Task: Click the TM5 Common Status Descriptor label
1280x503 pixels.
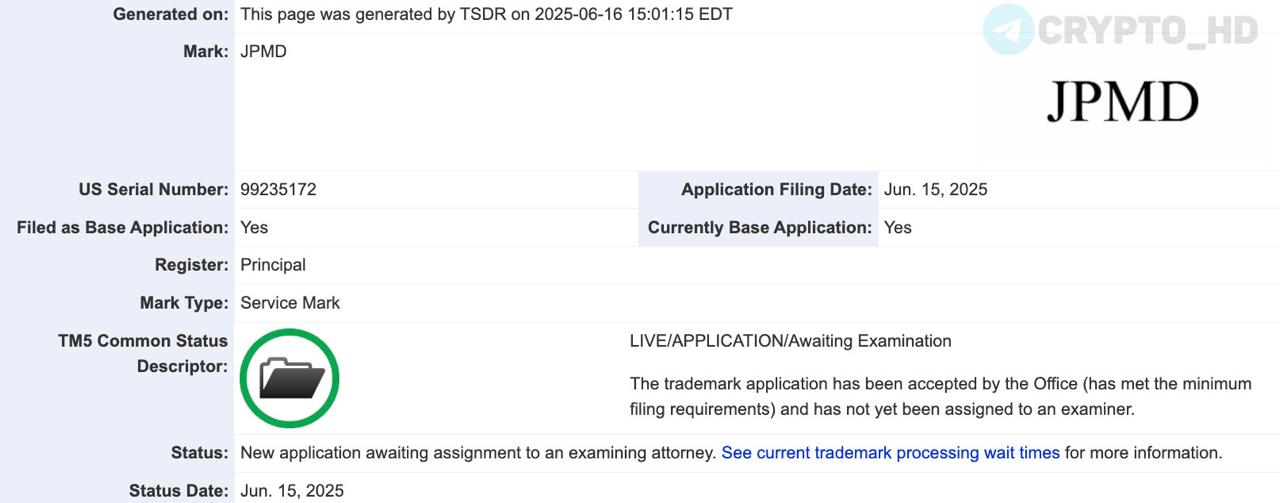Action: 143,354
